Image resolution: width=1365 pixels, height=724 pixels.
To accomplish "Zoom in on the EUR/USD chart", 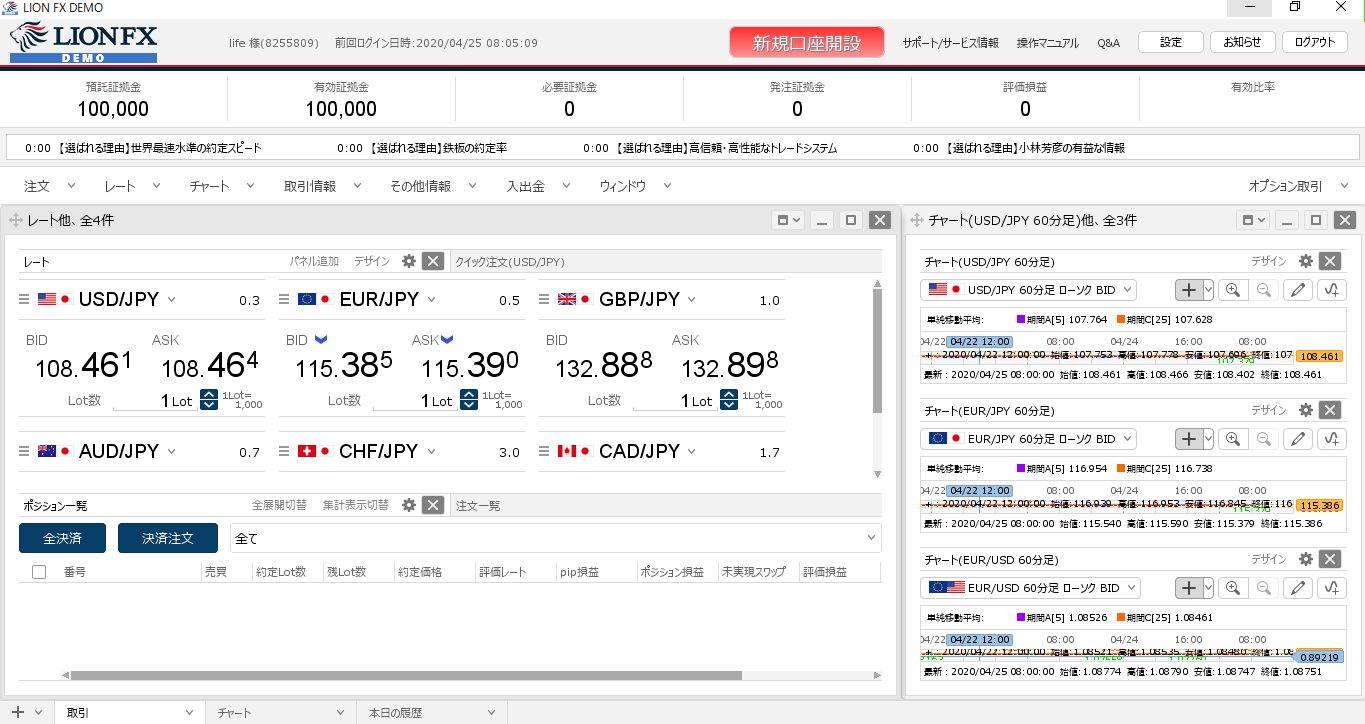I will click(x=1233, y=588).
